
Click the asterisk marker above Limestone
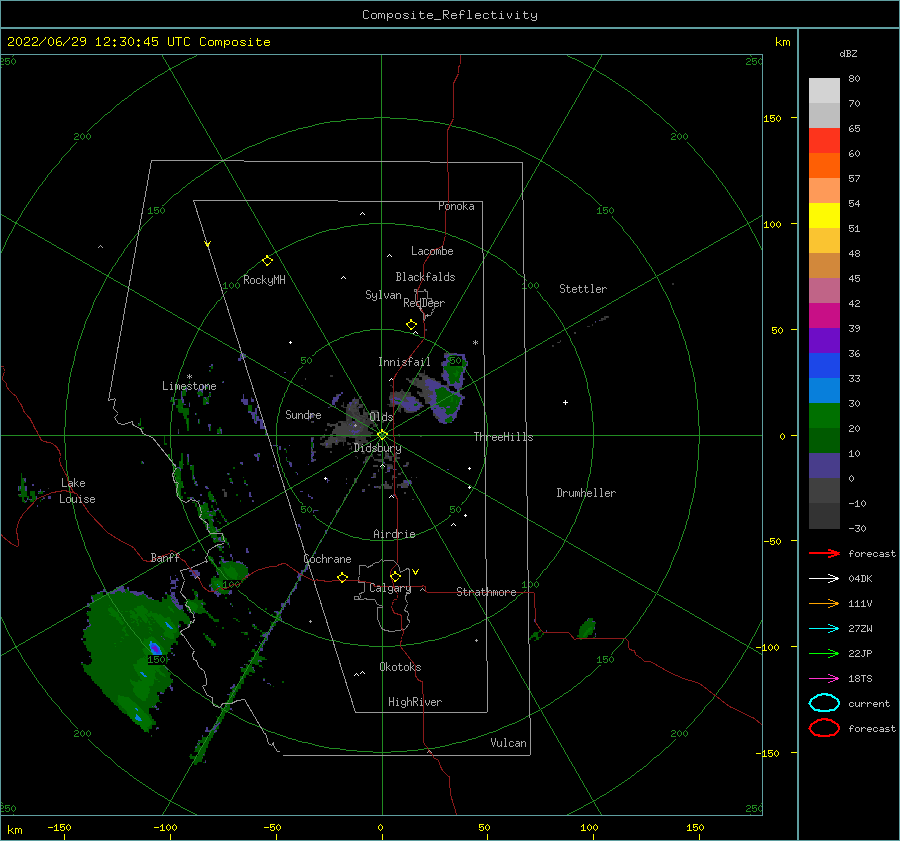(x=189, y=377)
